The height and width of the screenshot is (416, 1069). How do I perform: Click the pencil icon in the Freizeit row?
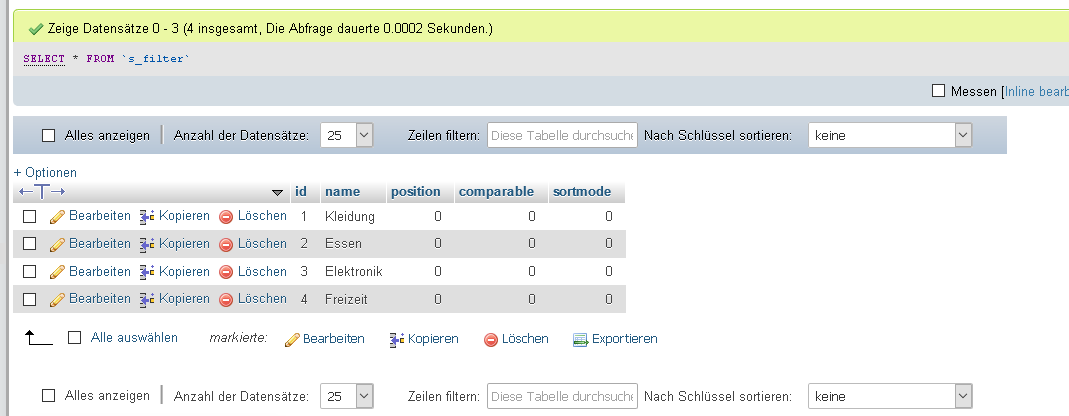tap(57, 299)
